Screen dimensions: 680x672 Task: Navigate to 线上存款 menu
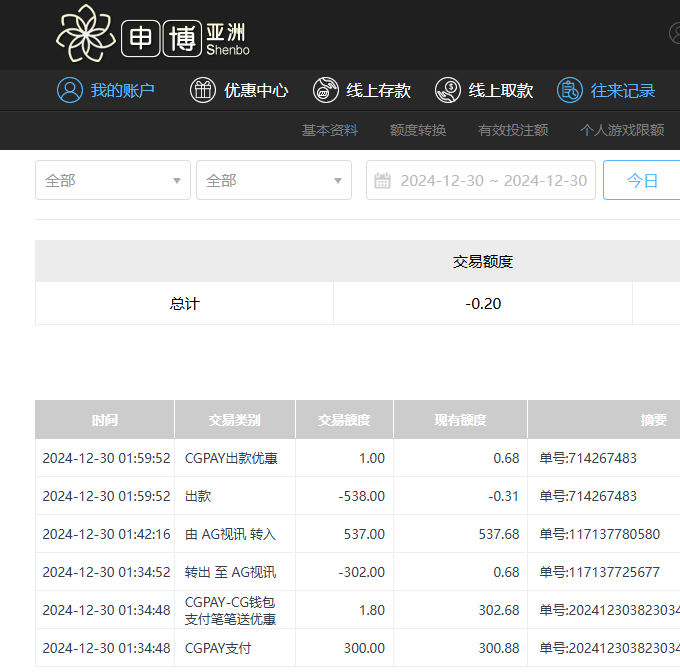(378, 90)
